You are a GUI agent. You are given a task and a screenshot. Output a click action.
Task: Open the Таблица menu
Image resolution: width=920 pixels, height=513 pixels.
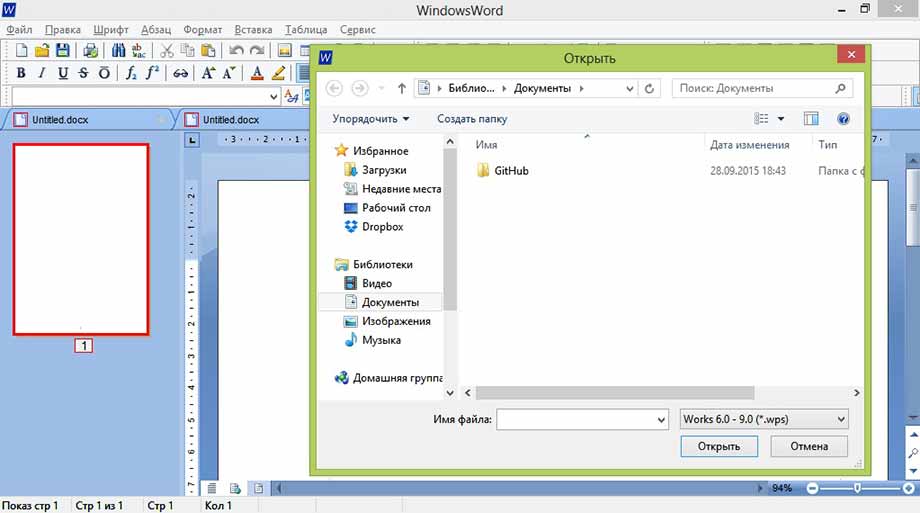(x=306, y=29)
